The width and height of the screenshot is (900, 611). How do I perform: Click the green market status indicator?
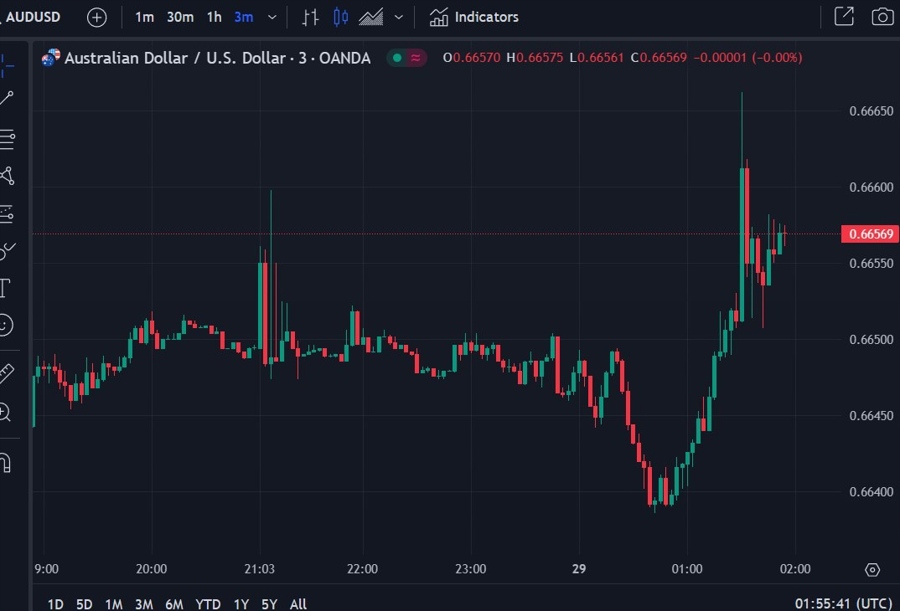(x=397, y=57)
